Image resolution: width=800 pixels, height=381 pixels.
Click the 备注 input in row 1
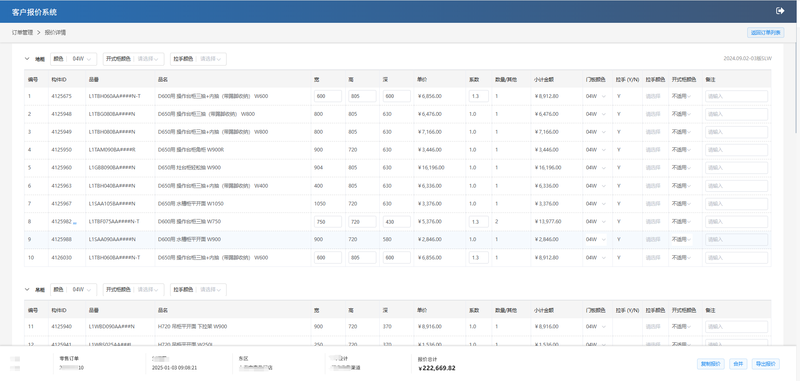pyautogui.click(x=736, y=96)
